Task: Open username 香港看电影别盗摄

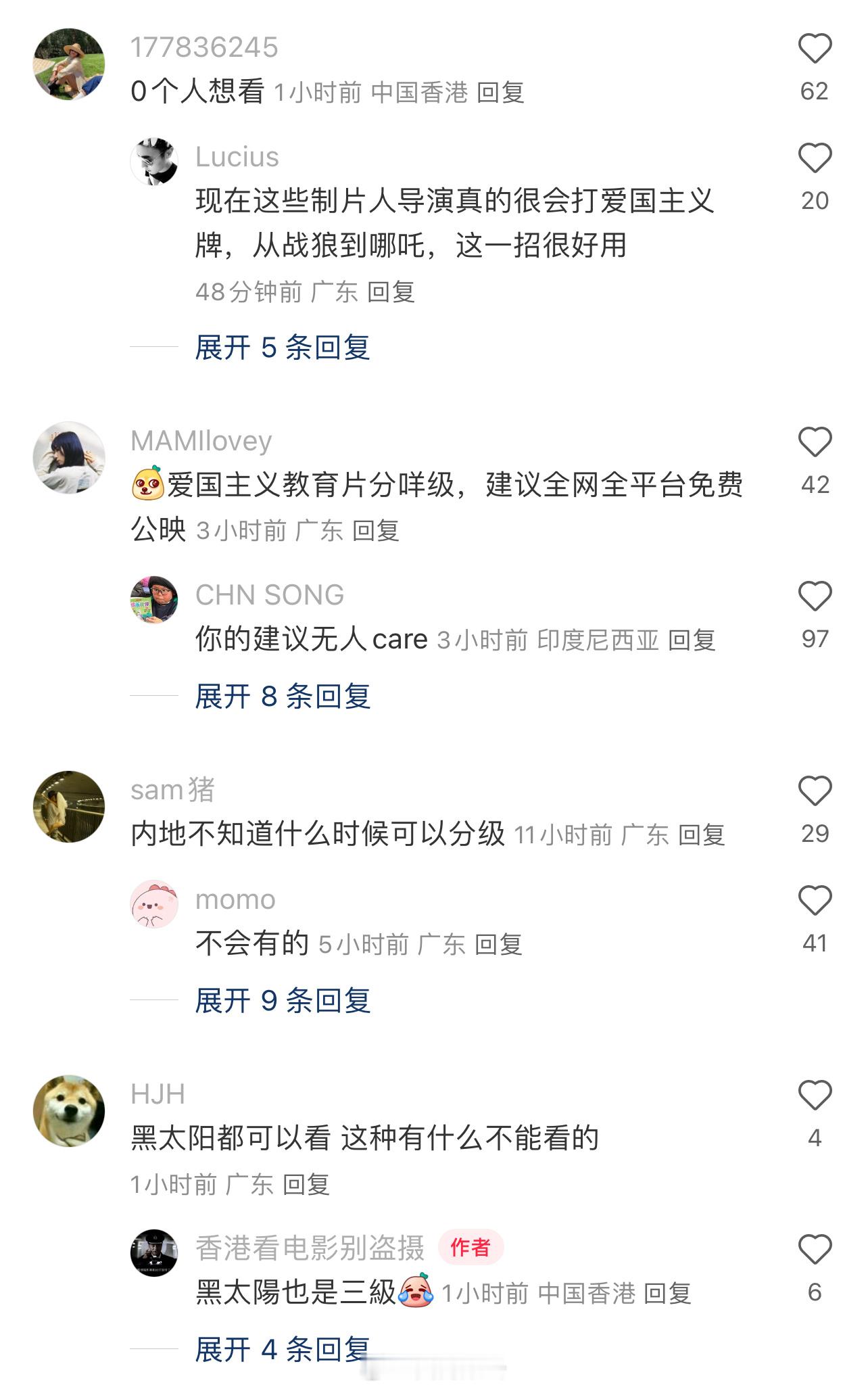Action: [310, 1248]
